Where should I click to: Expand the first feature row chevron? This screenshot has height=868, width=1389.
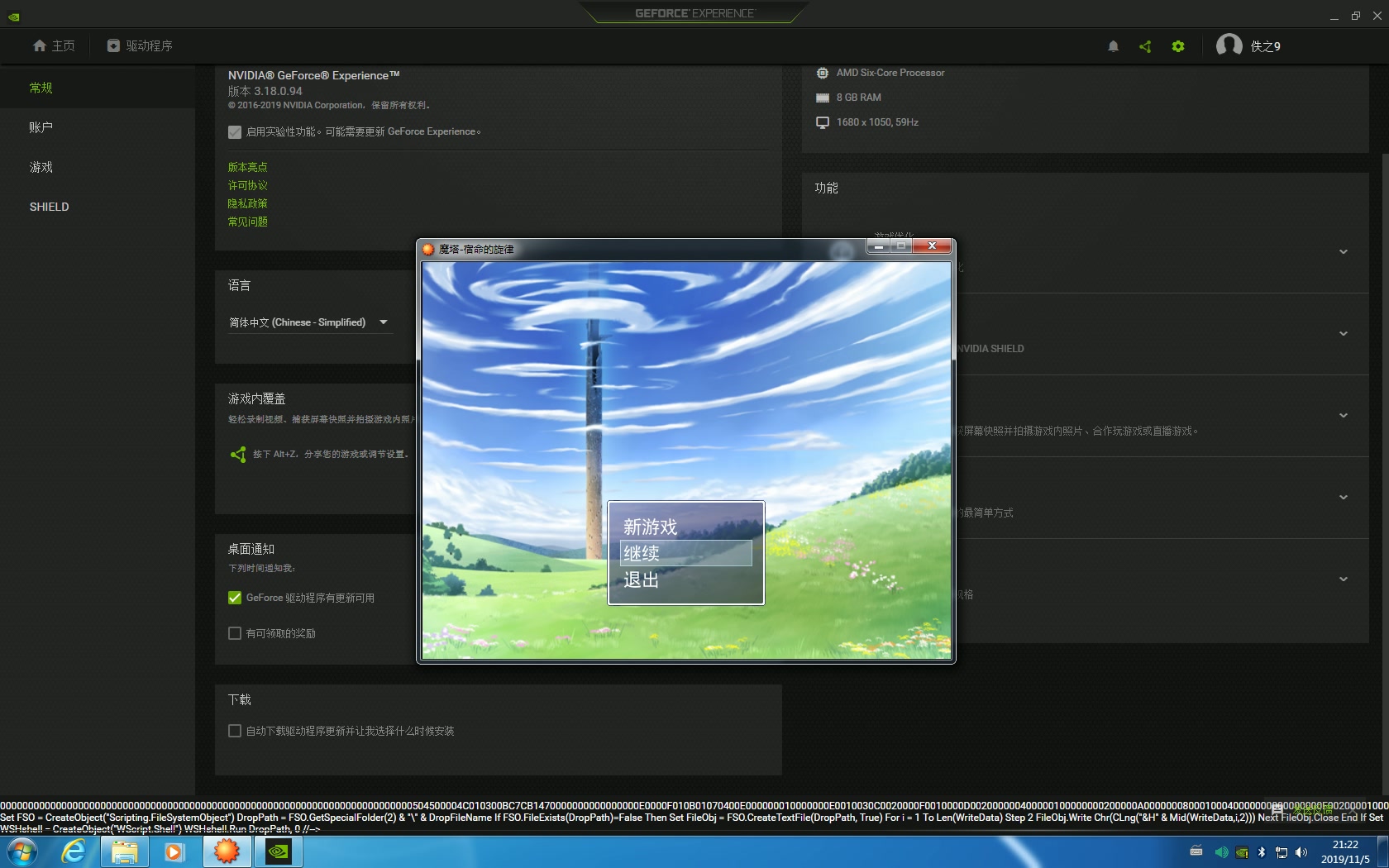[1344, 251]
